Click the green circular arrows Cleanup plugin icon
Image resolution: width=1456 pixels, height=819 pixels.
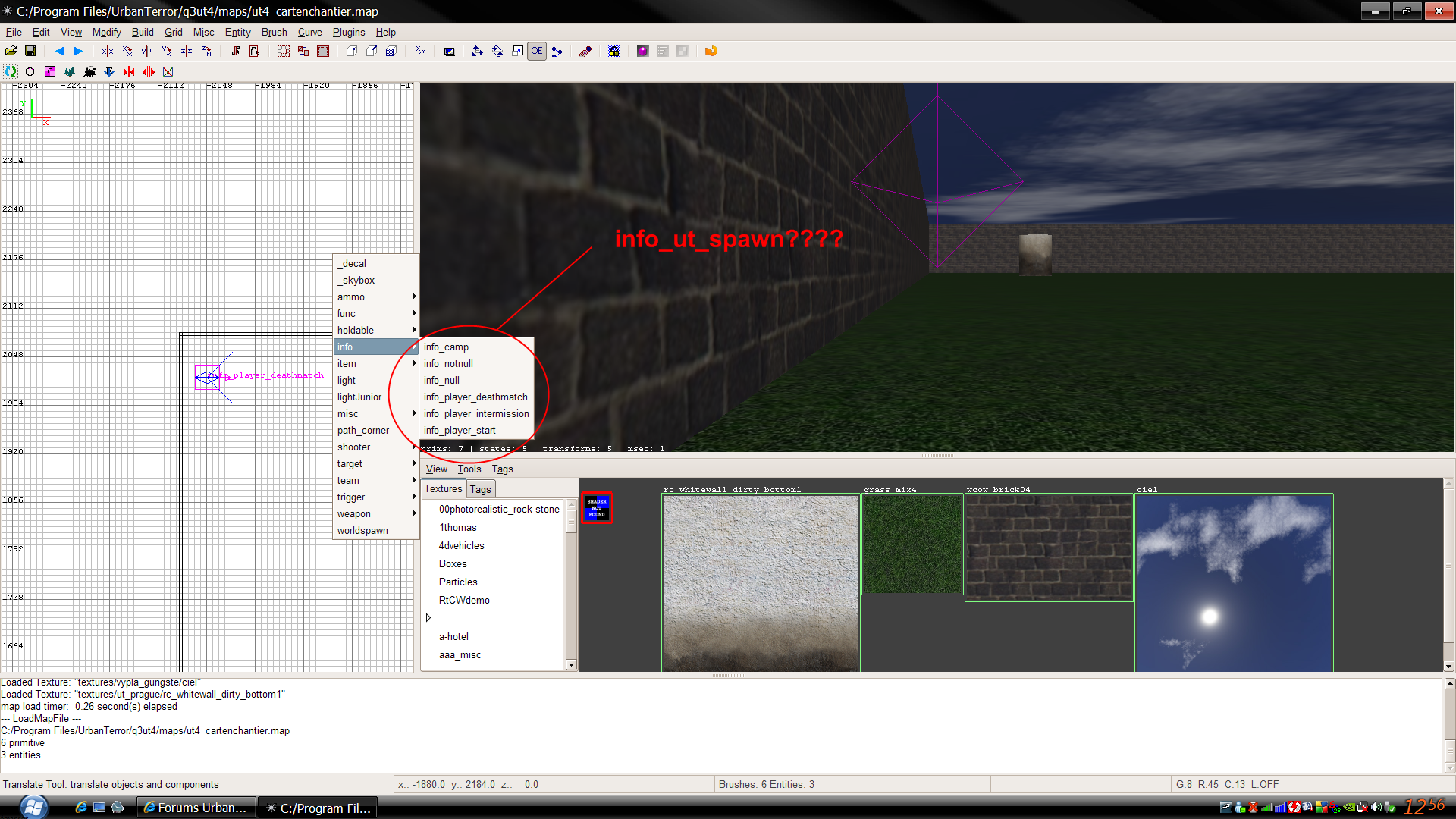(x=11, y=71)
